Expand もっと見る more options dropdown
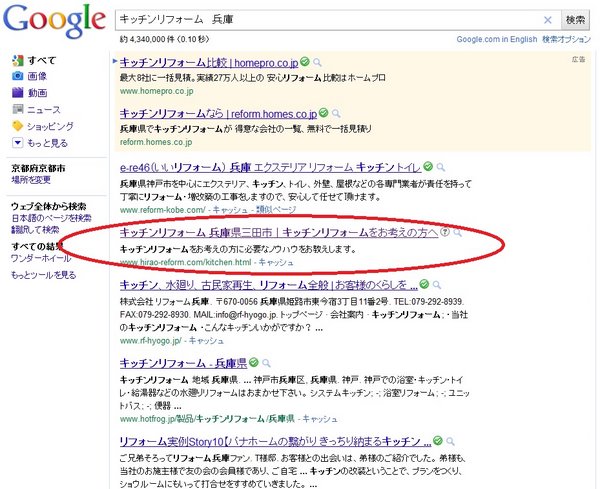The height and width of the screenshot is (489, 600). pyautogui.click(x=47, y=143)
